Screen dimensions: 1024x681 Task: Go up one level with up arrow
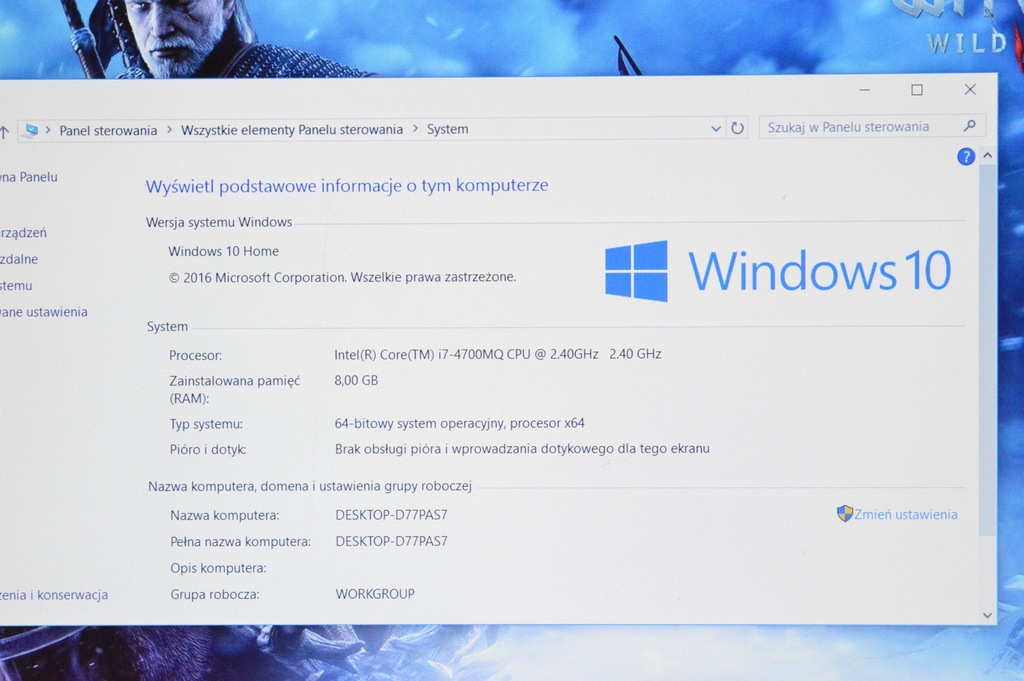coord(4,133)
